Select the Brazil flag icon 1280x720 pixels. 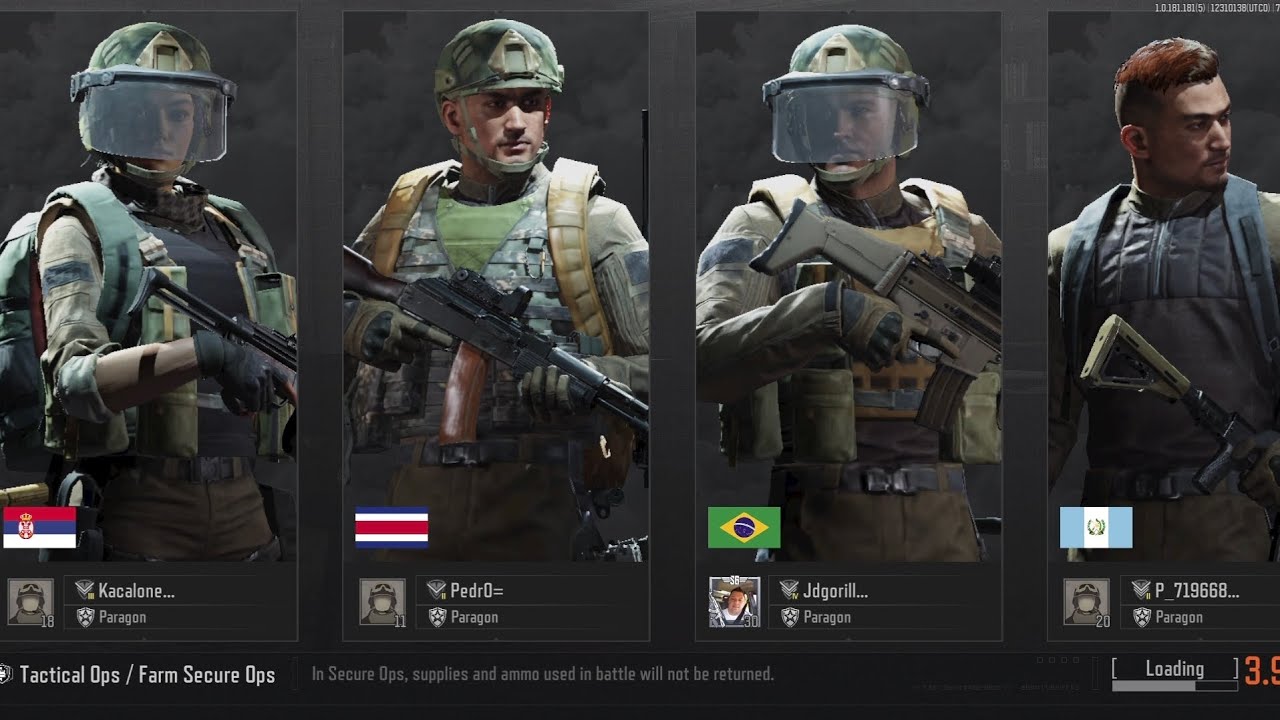(x=744, y=527)
